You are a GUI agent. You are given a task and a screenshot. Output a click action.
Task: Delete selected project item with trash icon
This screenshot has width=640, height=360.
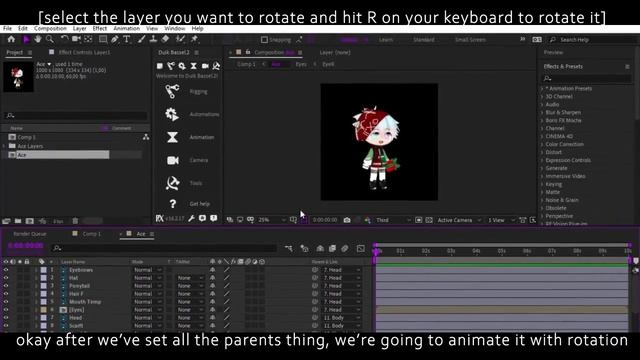pos(75,221)
